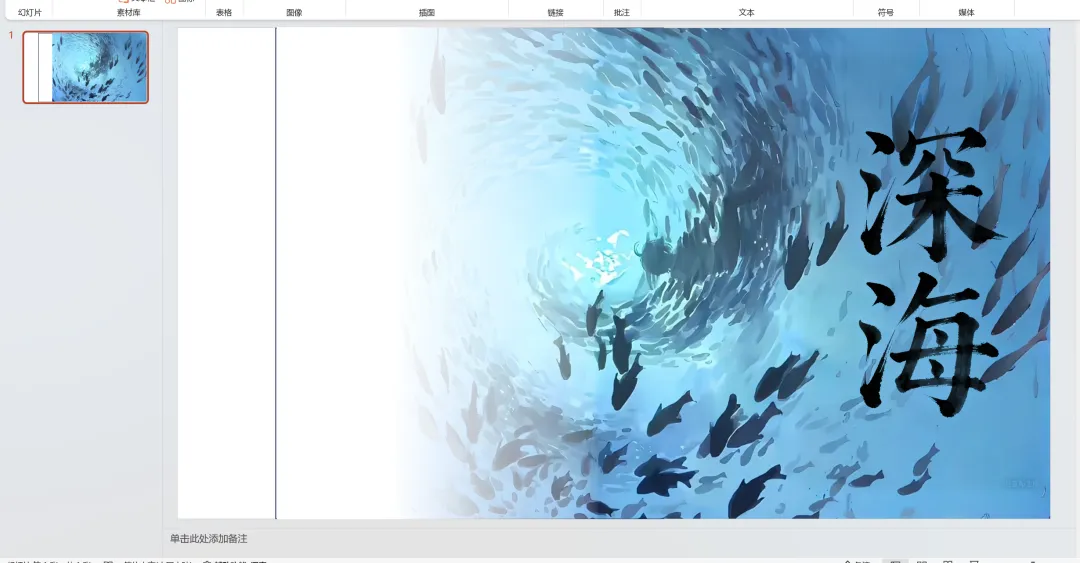Click the '文本' ribbon group label

[746, 12]
